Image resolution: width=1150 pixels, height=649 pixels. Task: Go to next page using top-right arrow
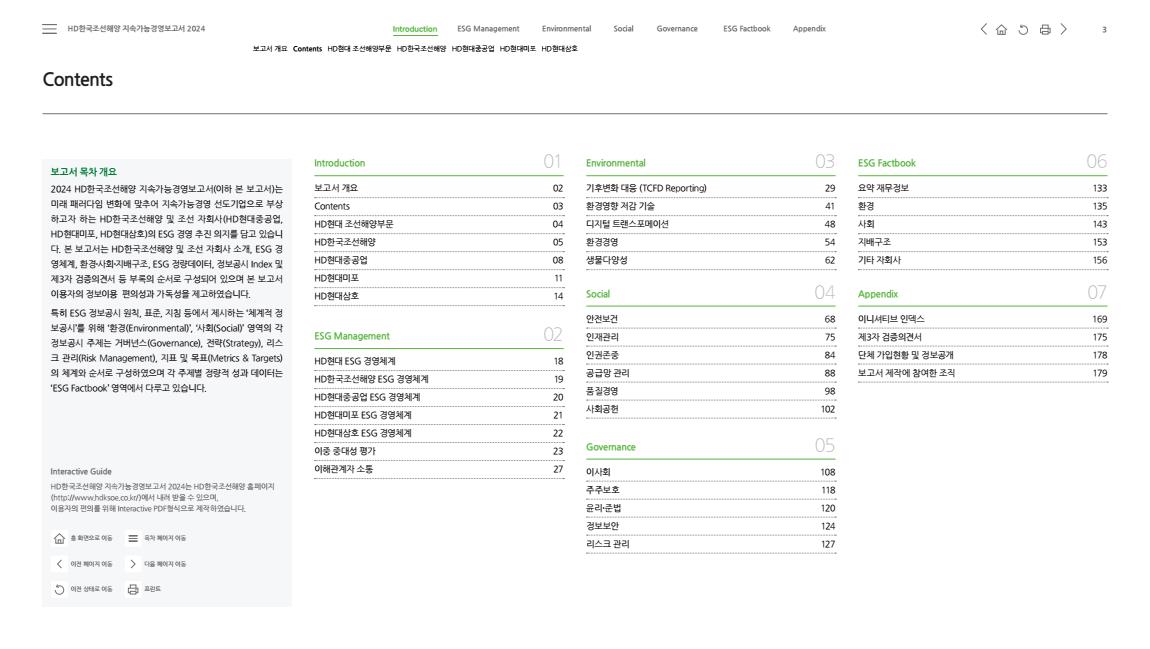point(1065,29)
